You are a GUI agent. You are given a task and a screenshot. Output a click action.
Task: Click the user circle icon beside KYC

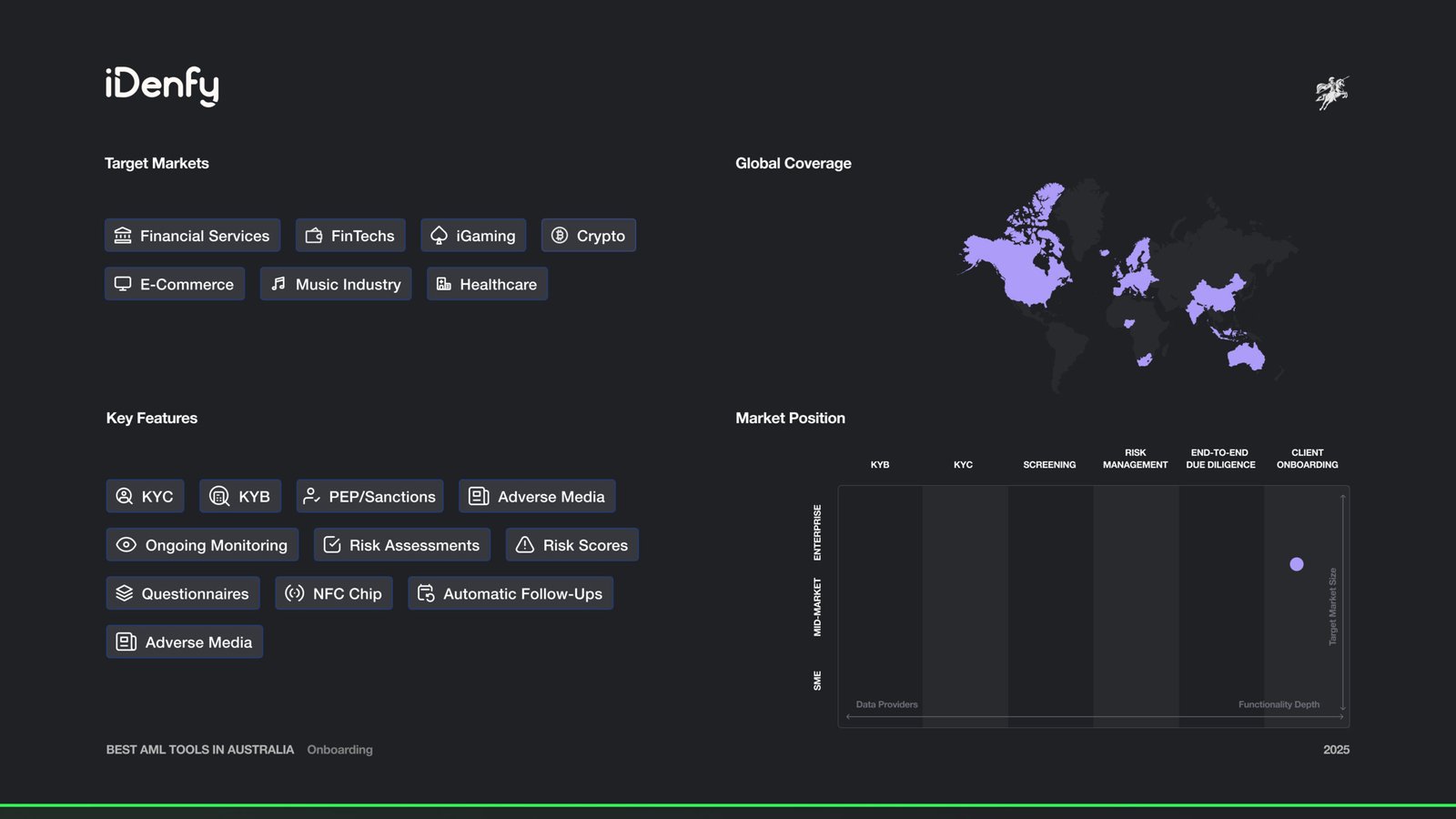point(125,496)
